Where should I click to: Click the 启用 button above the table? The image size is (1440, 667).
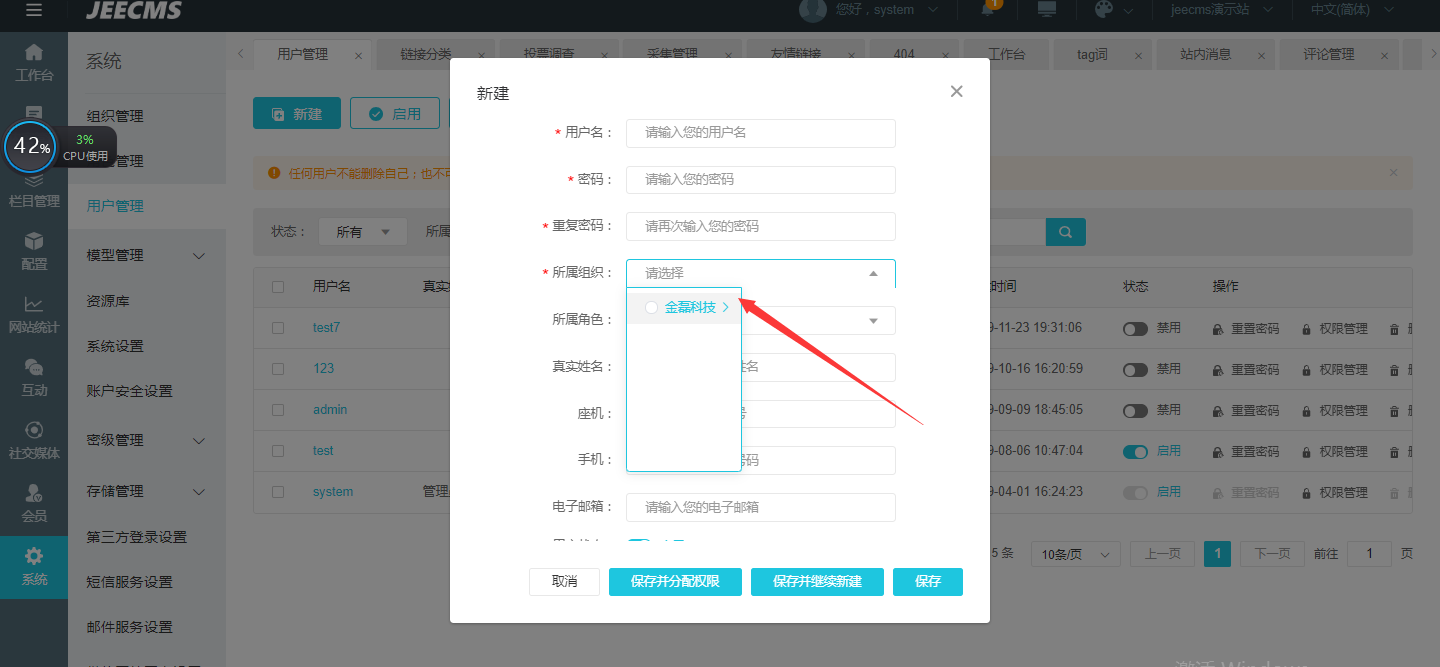coord(395,114)
